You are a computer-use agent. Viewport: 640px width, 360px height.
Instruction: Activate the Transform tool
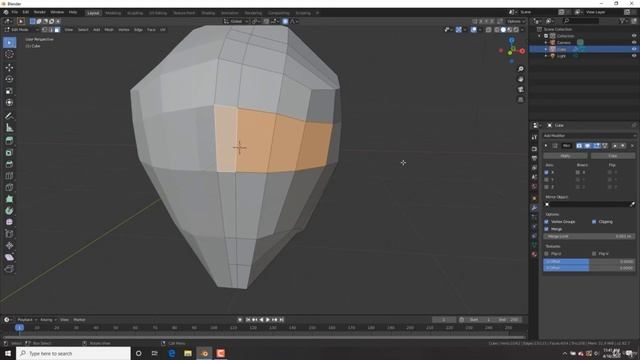(9, 102)
